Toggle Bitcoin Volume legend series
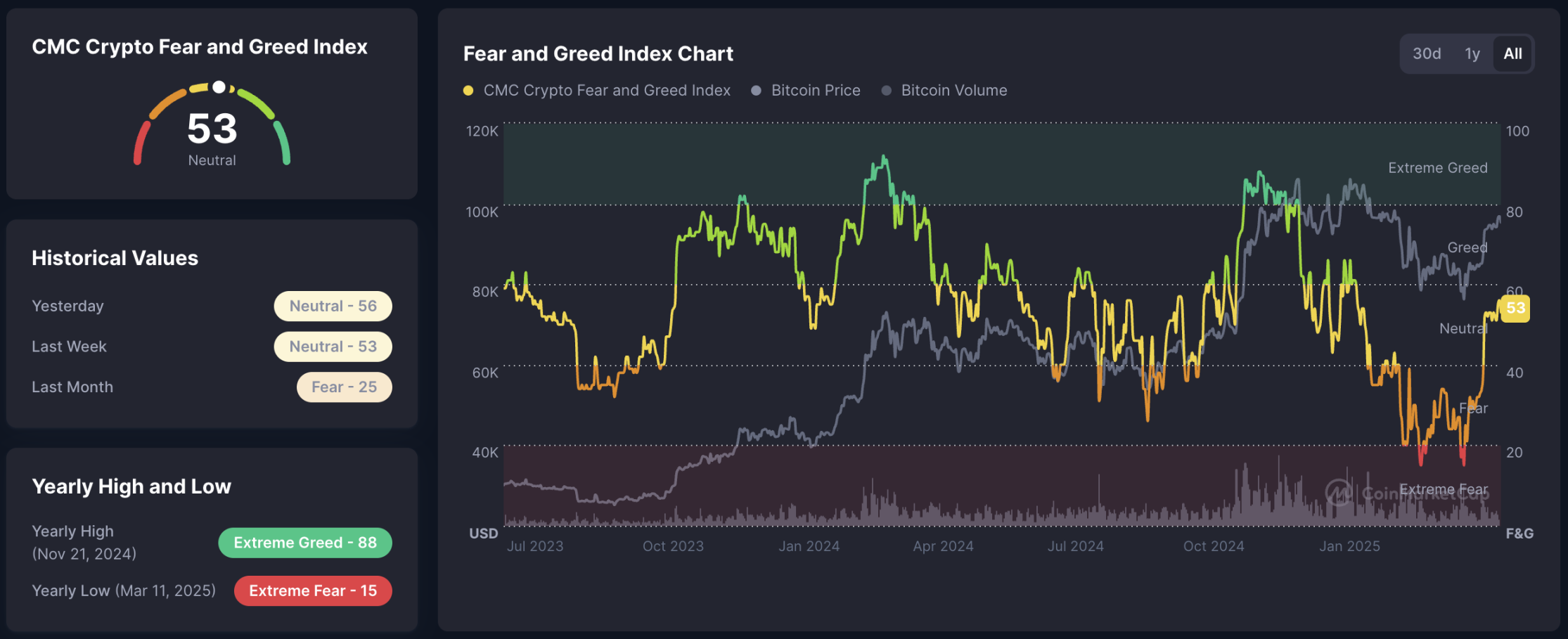Screen dimensions: 1568x639 [x=944, y=90]
